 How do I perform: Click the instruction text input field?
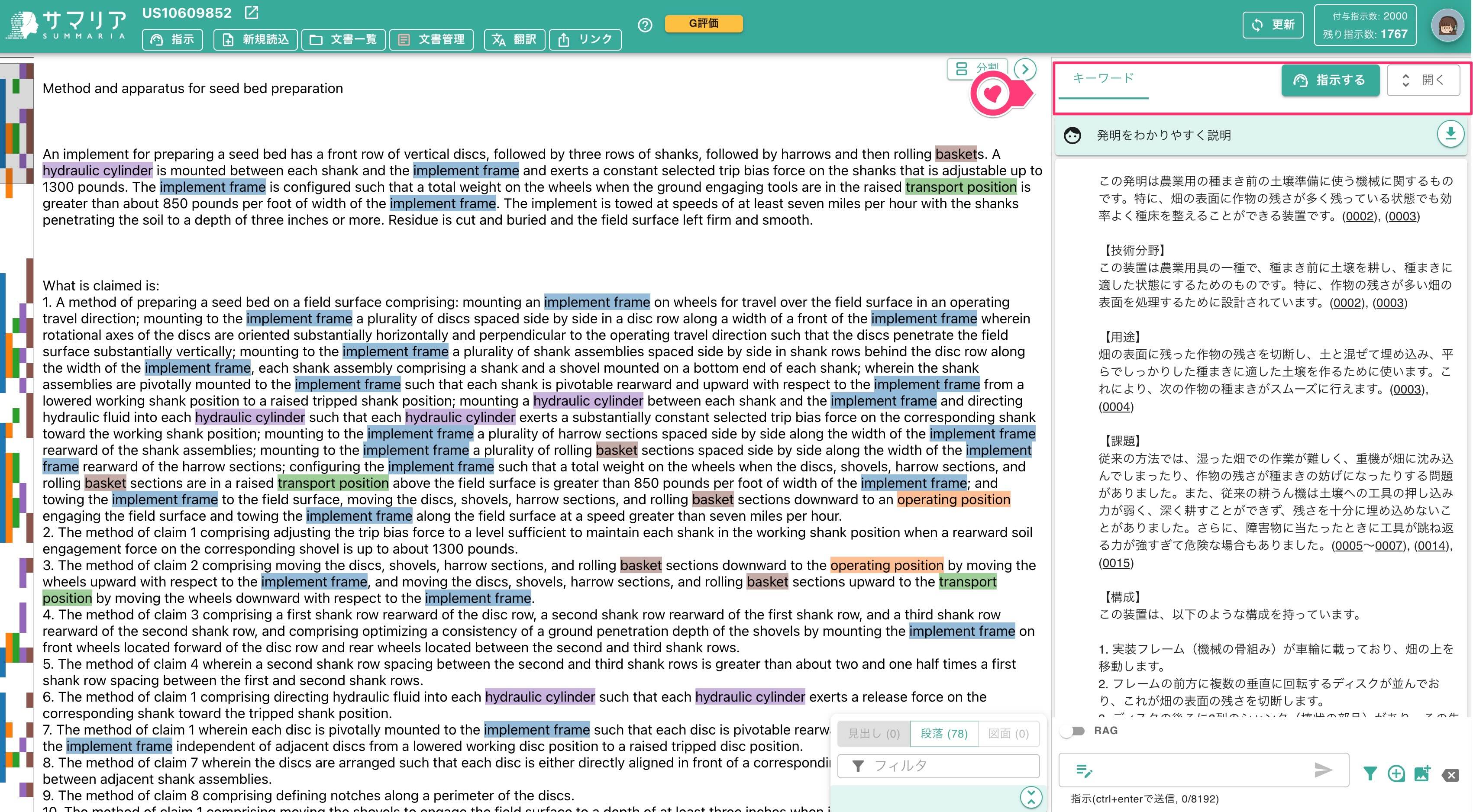click(1203, 770)
